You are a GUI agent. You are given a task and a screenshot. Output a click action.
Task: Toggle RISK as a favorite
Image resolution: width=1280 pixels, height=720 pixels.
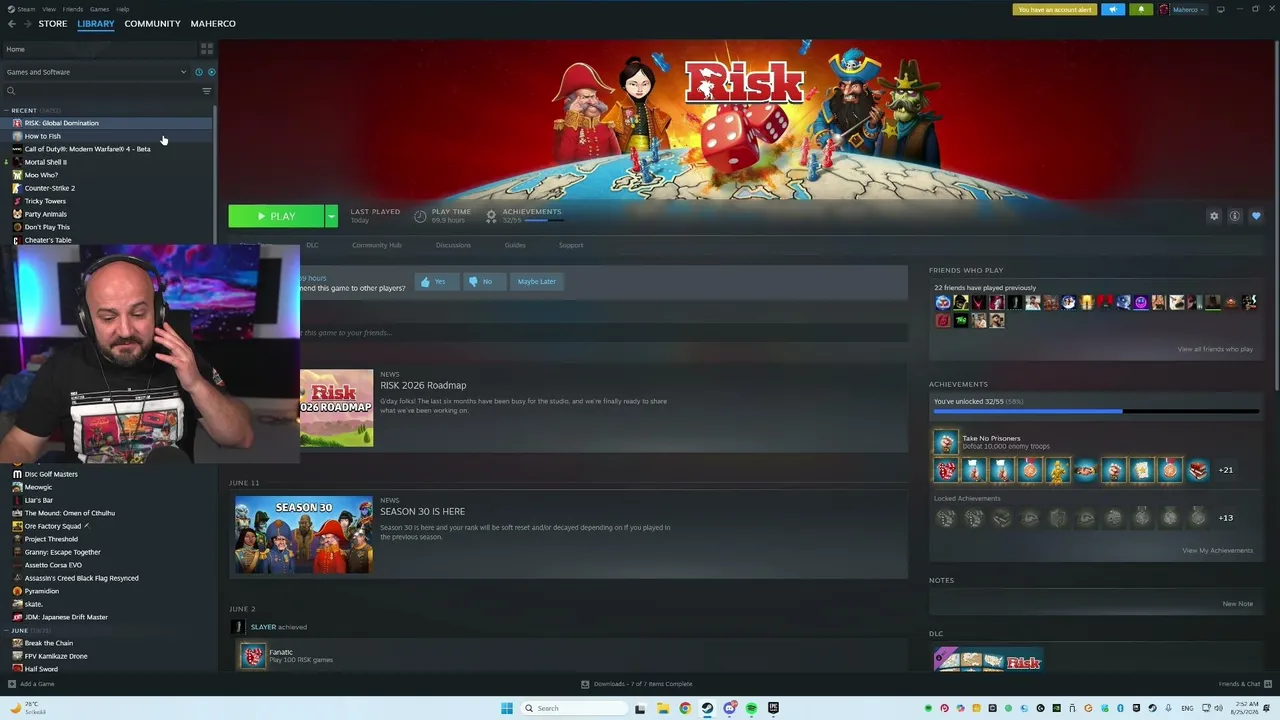(1256, 216)
